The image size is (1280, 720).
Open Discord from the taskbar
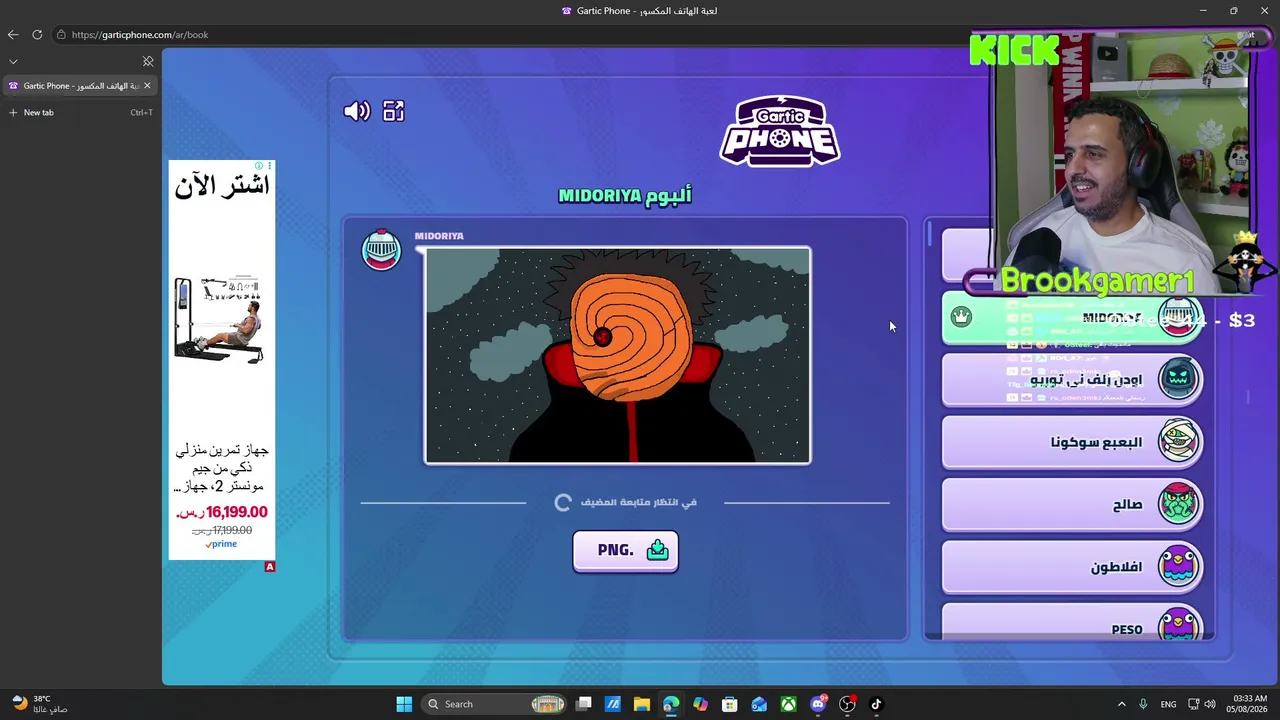coord(818,704)
